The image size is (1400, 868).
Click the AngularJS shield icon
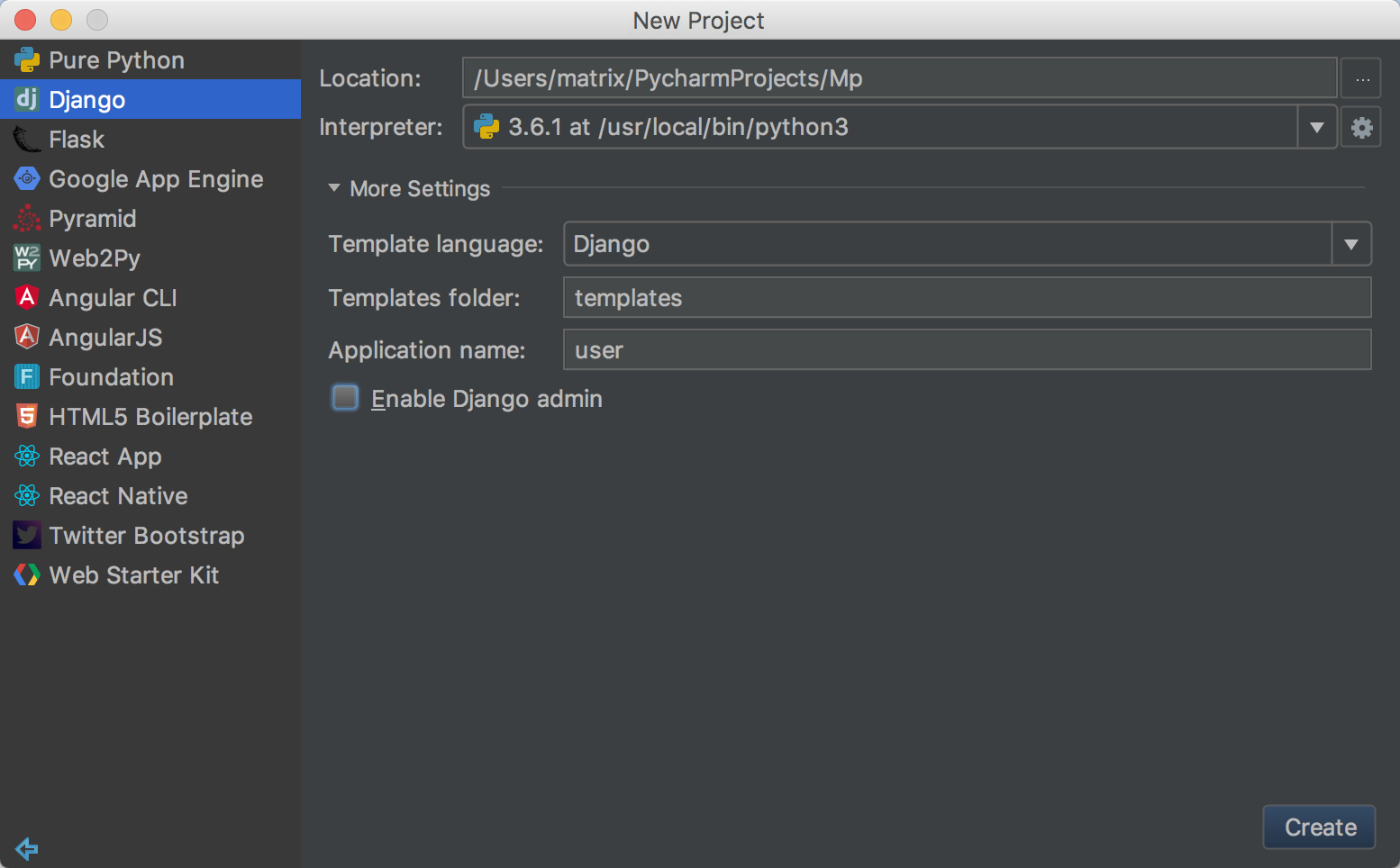(27, 337)
